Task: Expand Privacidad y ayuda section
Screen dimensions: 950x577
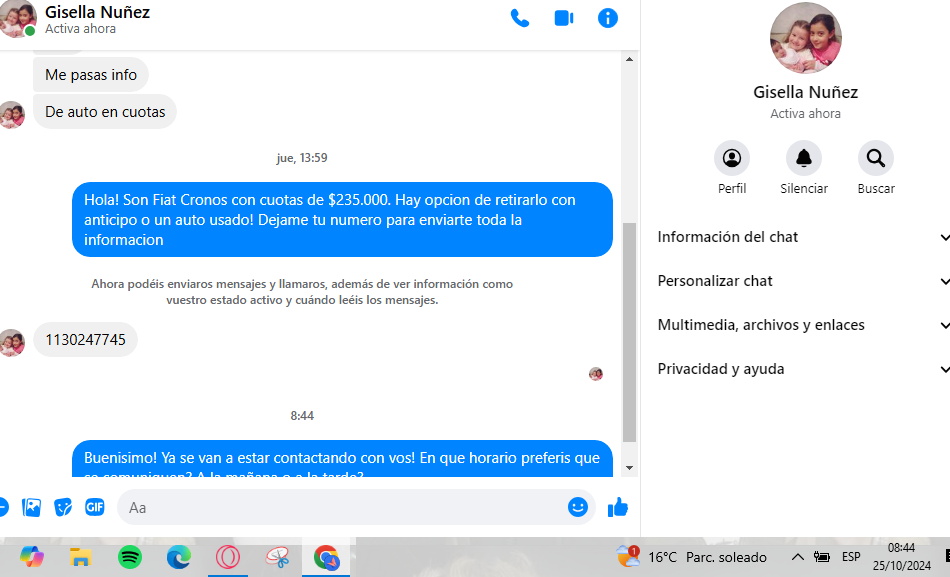Action: 800,369
